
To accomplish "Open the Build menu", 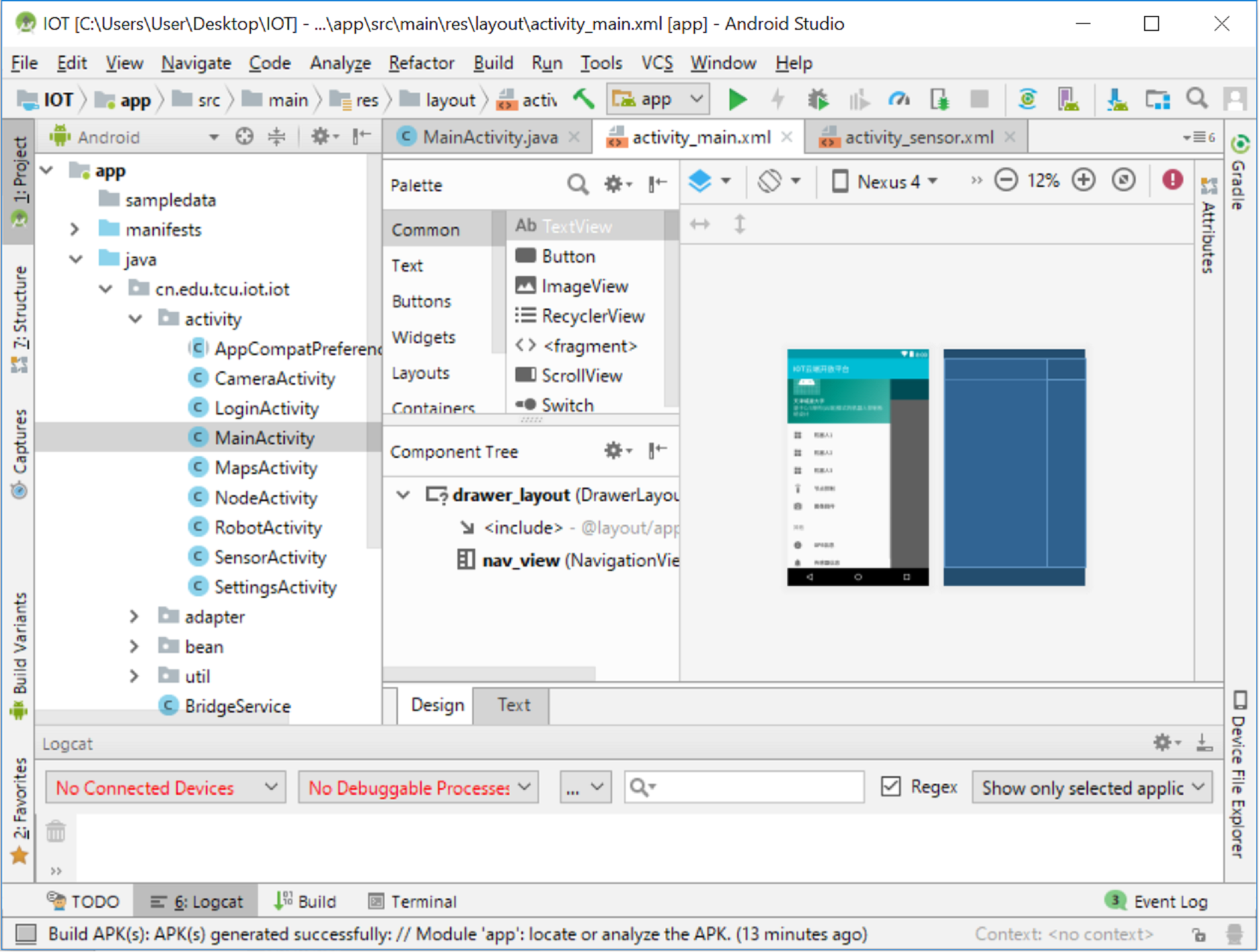I will click(493, 63).
